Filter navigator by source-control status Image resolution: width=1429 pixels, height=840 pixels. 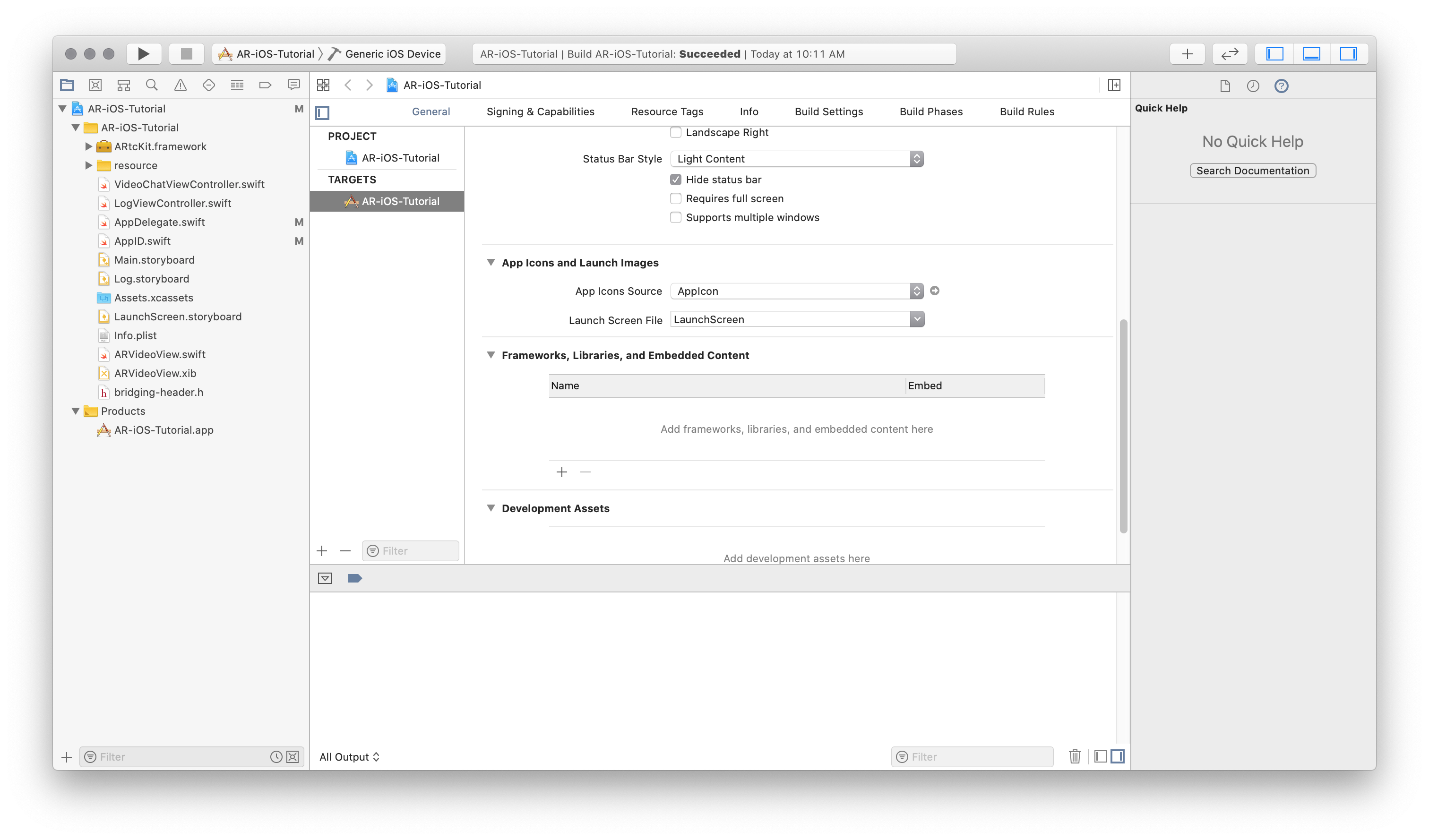coord(293,757)
